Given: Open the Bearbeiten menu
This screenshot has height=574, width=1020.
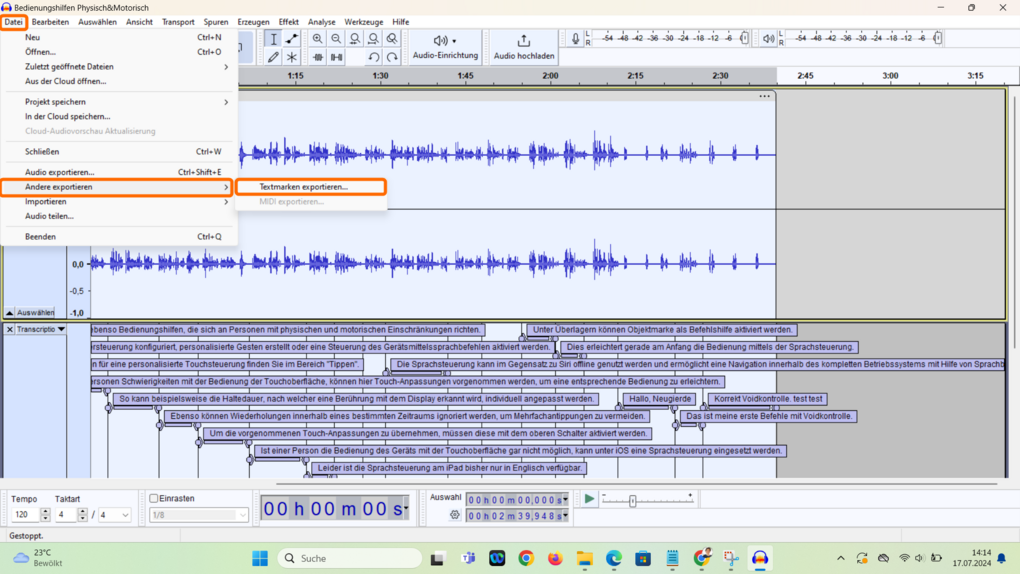Looking at the screenshot, I should coord(50,22).
